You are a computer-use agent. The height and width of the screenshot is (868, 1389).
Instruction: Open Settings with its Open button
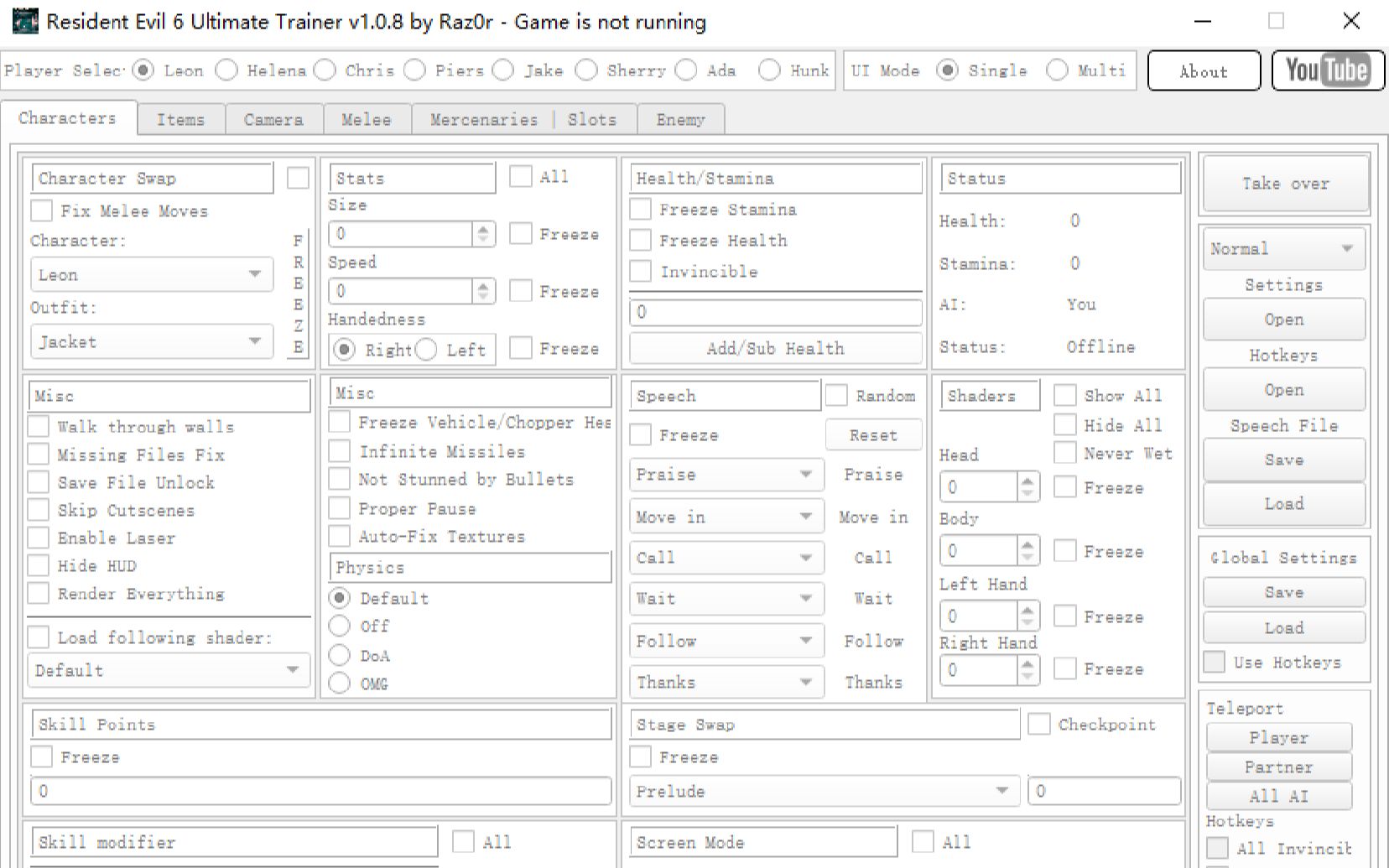1284,319
